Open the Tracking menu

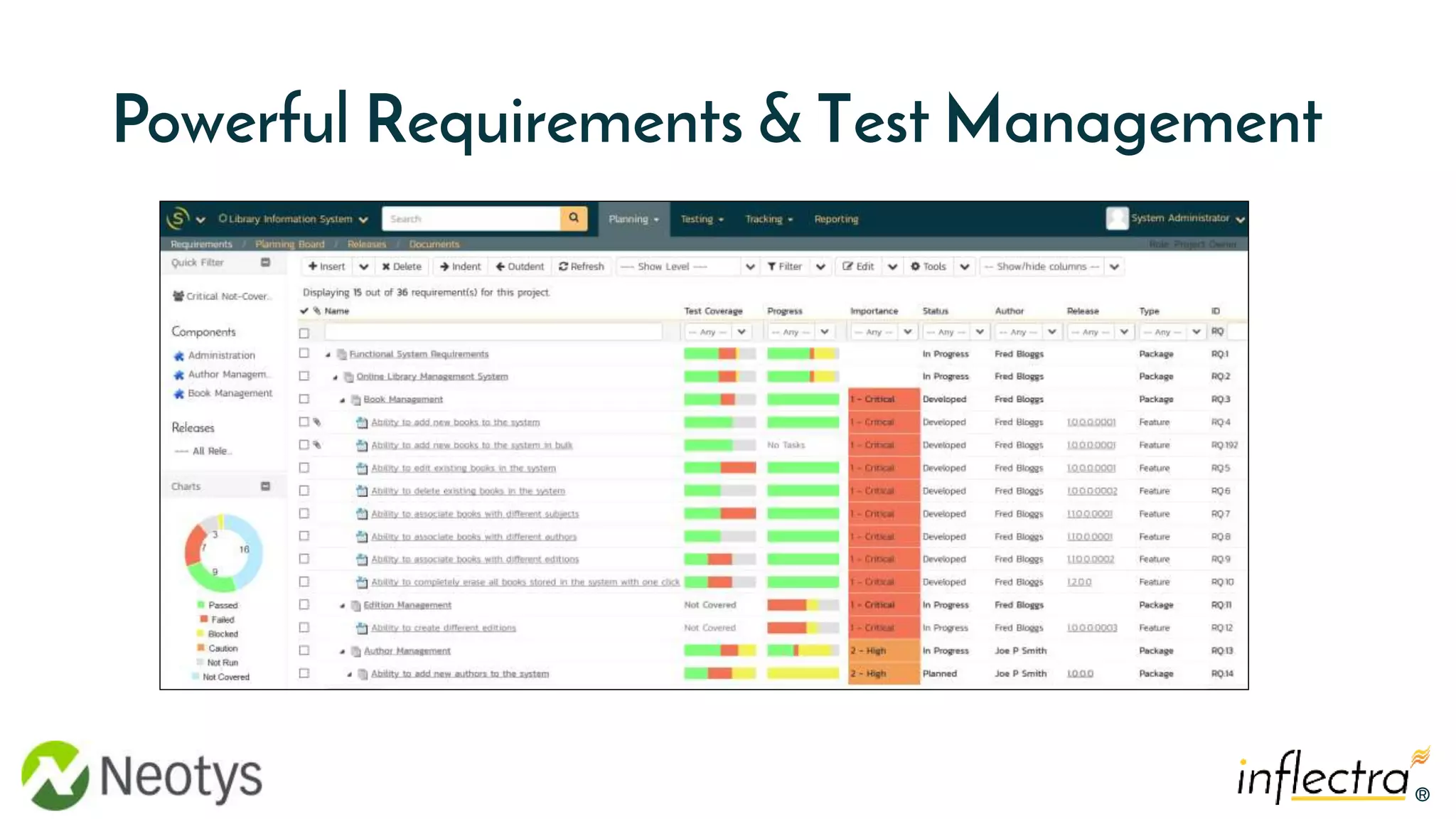point(769,219)
